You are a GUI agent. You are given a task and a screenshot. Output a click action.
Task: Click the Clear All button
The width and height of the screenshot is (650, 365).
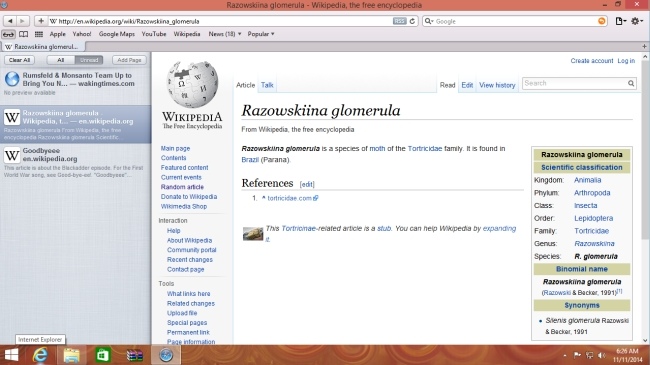click(x=19, y=60)
